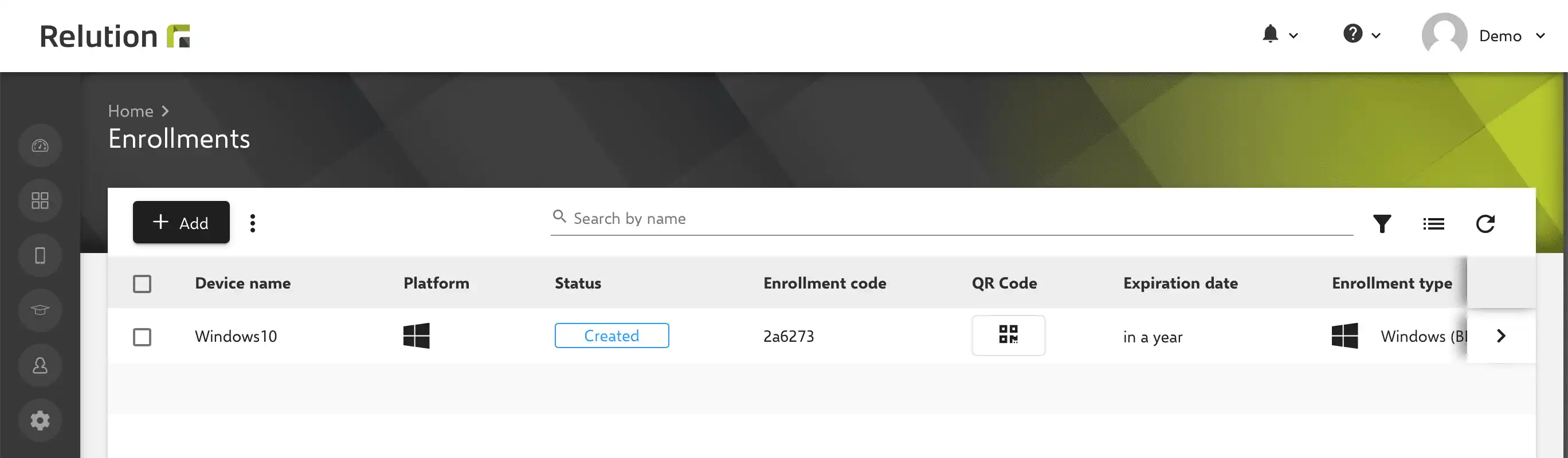This screenshot has width=1568, height=458.
Task: Open Windows10 enrollment details chevron
Action: click(x=1501, y=335)
